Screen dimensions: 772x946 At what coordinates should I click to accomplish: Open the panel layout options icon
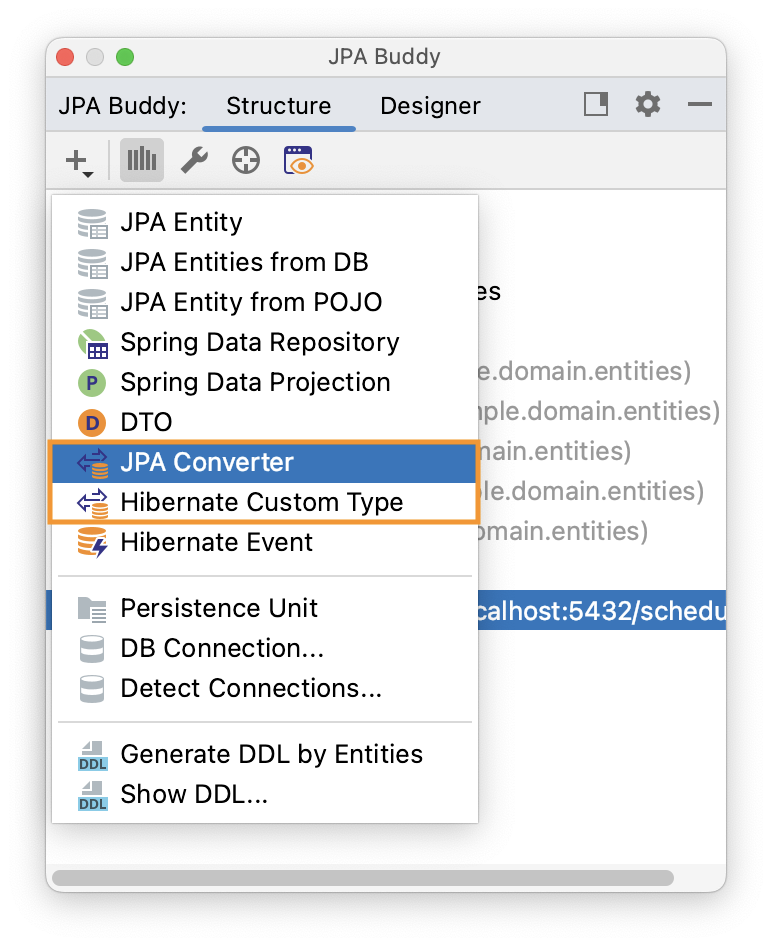(595, 105)
